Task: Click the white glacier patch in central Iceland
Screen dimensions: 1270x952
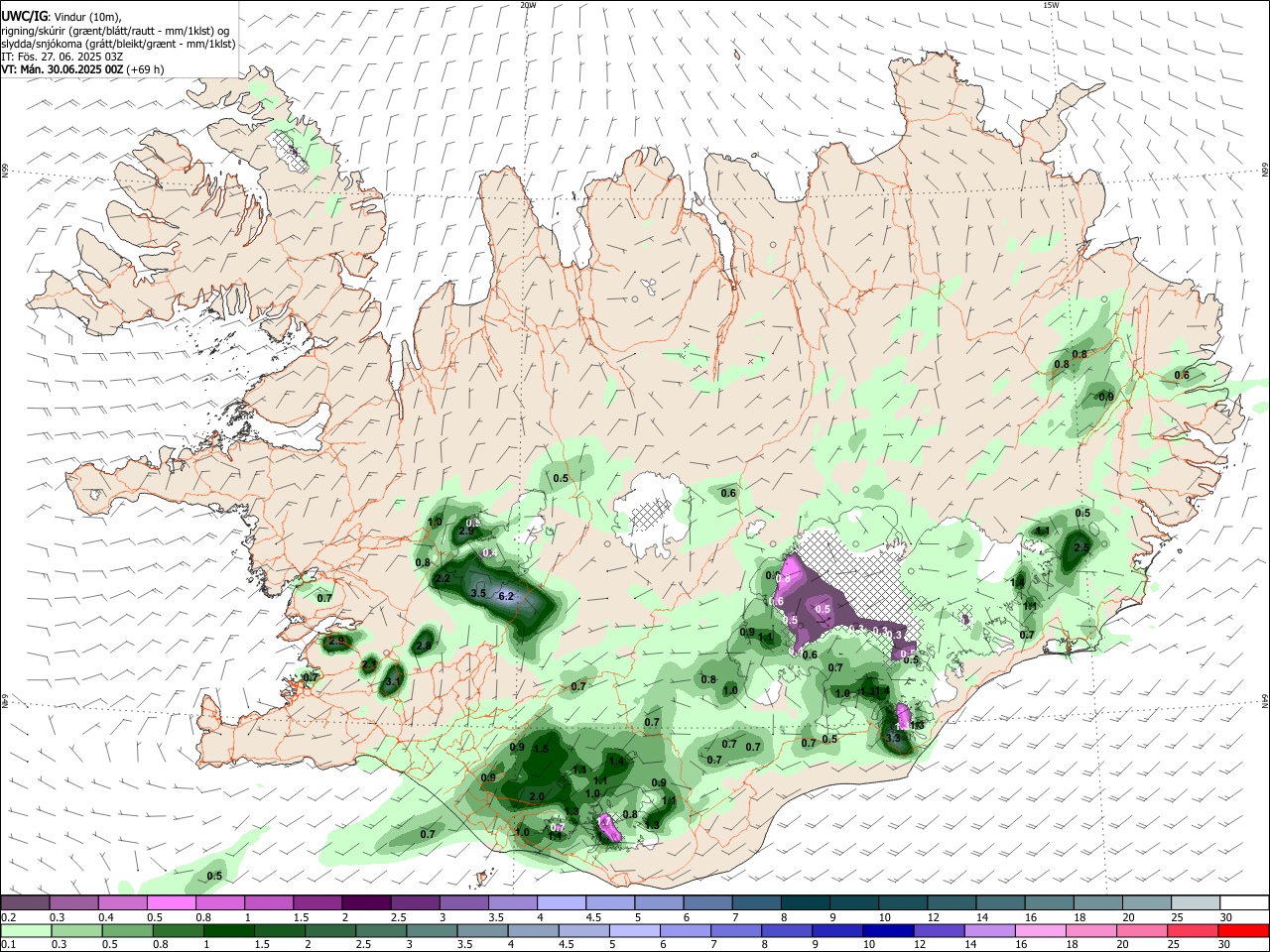Action: pos(650,512)
